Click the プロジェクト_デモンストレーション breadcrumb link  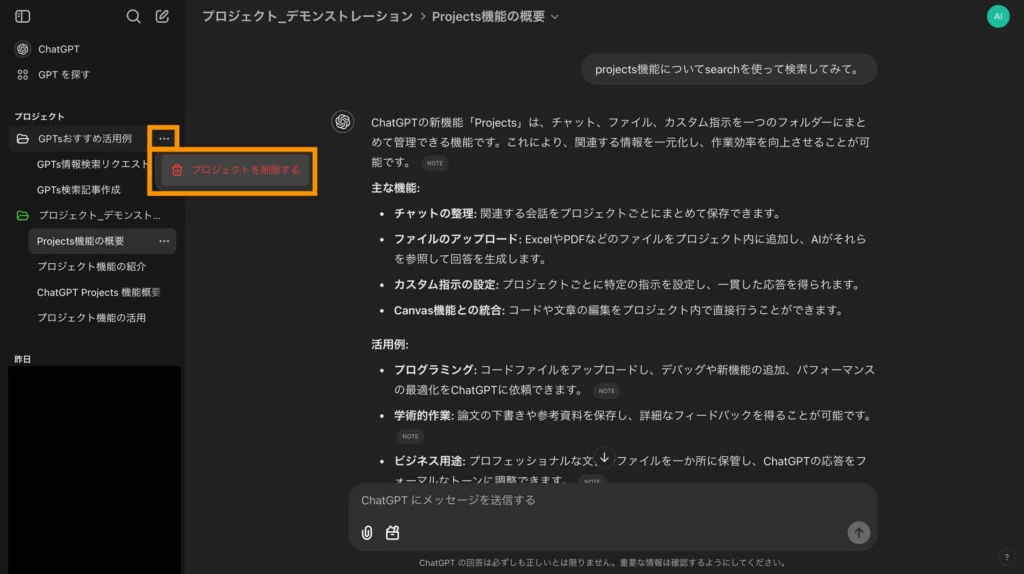(307, 17)
